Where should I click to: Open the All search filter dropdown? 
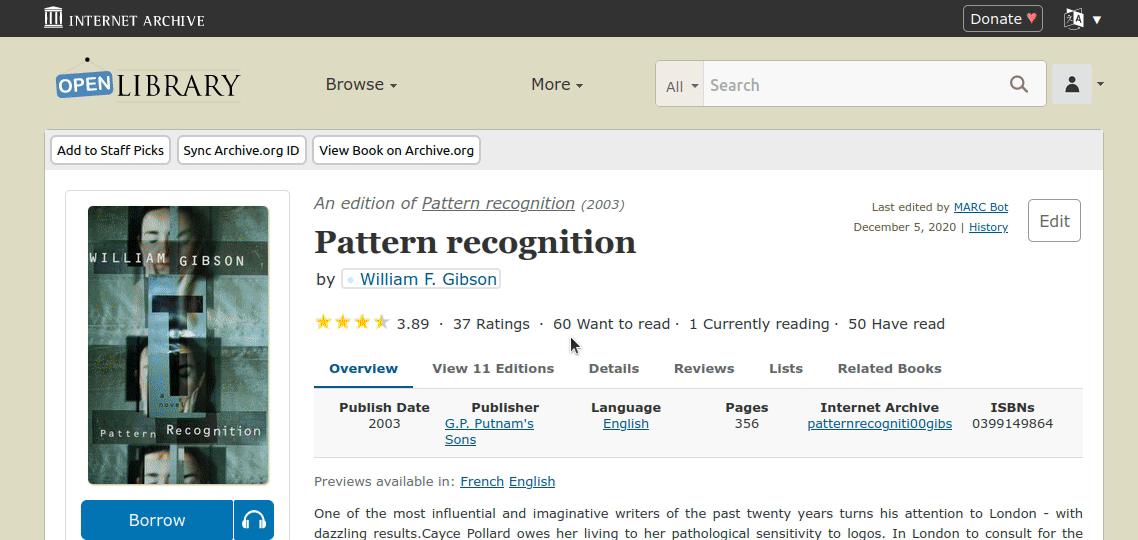pyautogui.click(x=681, y=85)
